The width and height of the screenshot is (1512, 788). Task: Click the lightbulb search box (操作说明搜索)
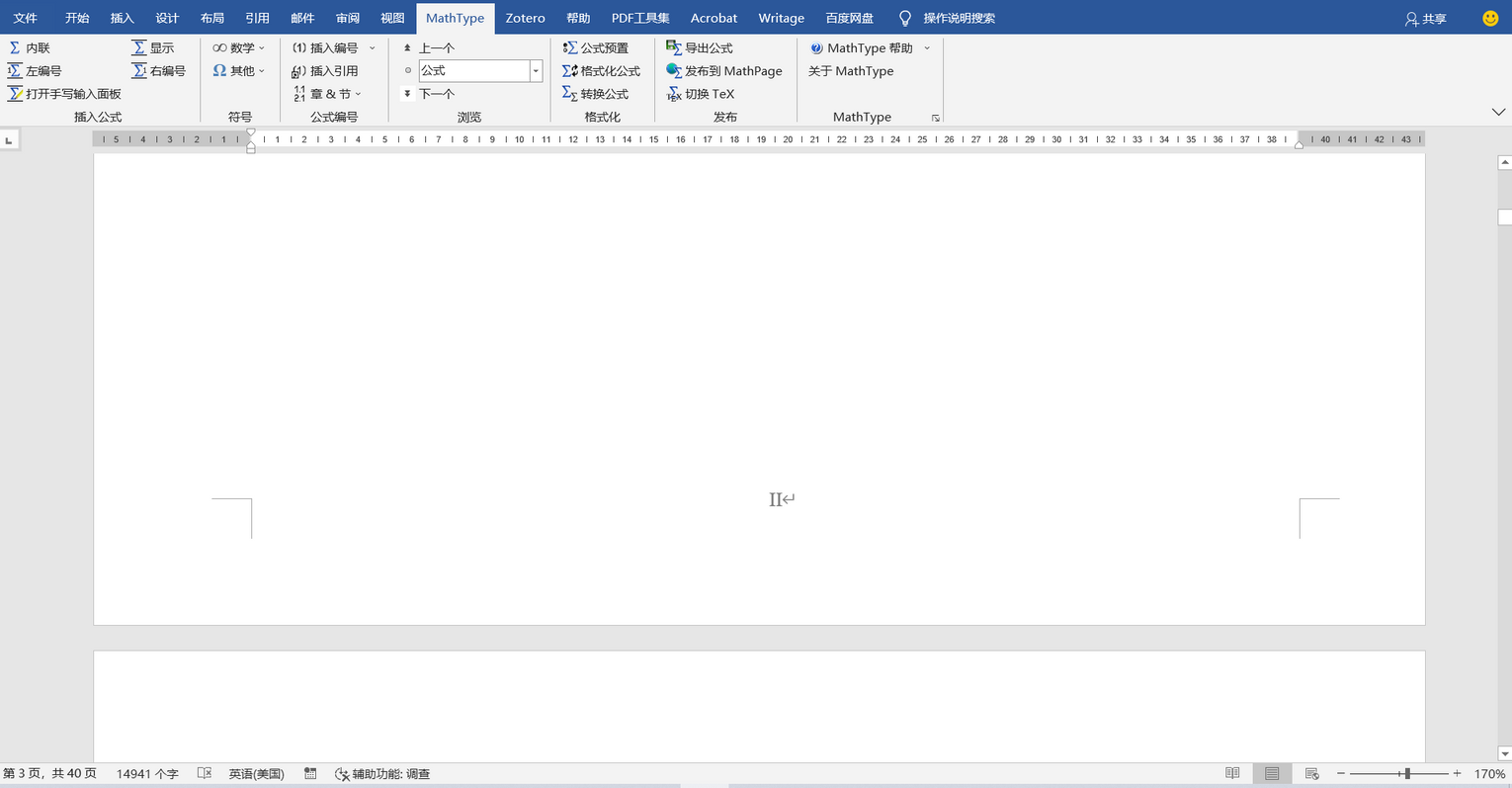click(x=947, y=18)
